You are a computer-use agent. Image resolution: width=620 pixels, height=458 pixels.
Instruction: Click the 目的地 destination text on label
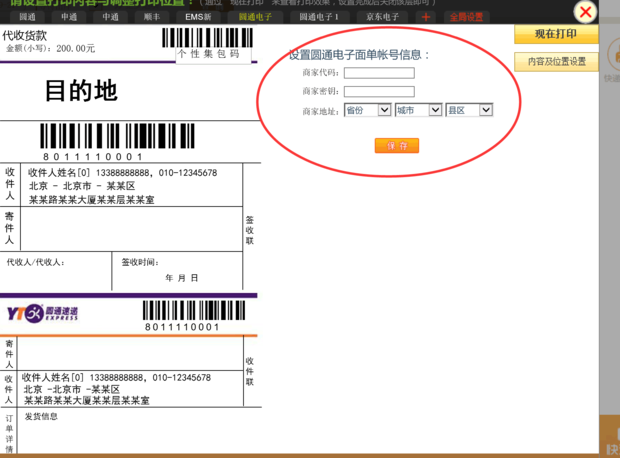[x=81, y=91]
